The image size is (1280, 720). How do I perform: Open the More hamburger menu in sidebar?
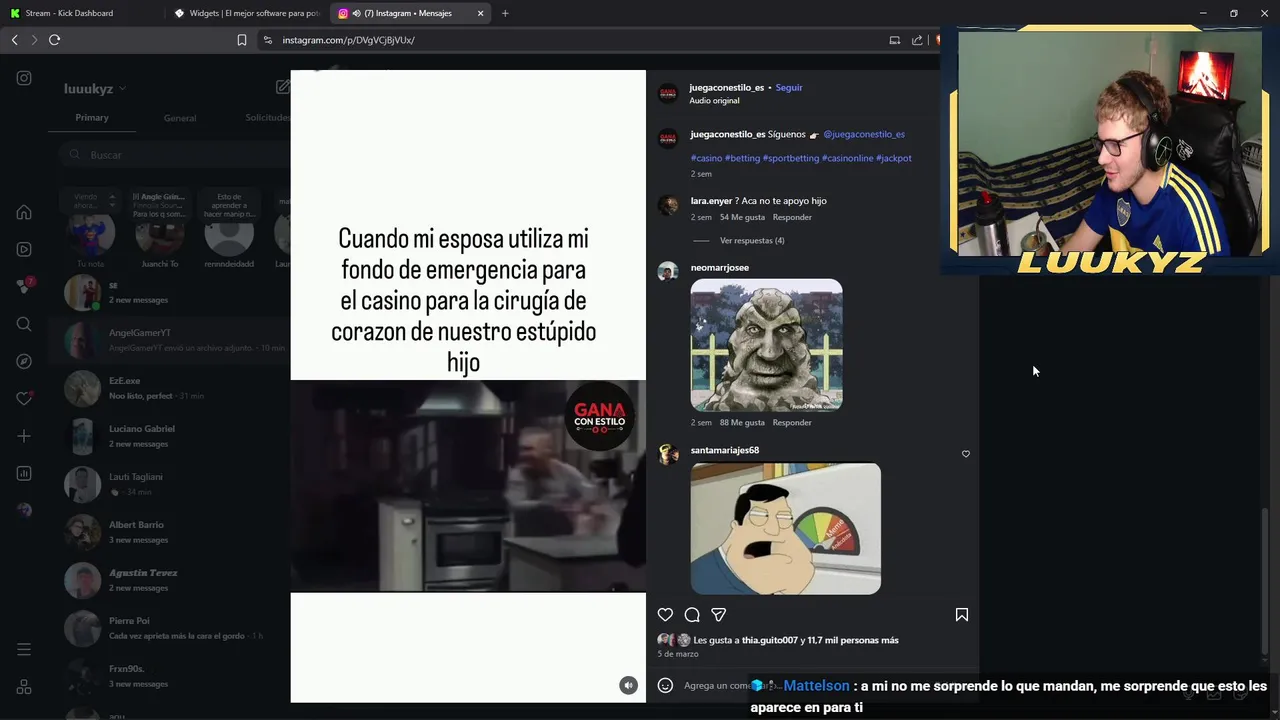(24, 650)
